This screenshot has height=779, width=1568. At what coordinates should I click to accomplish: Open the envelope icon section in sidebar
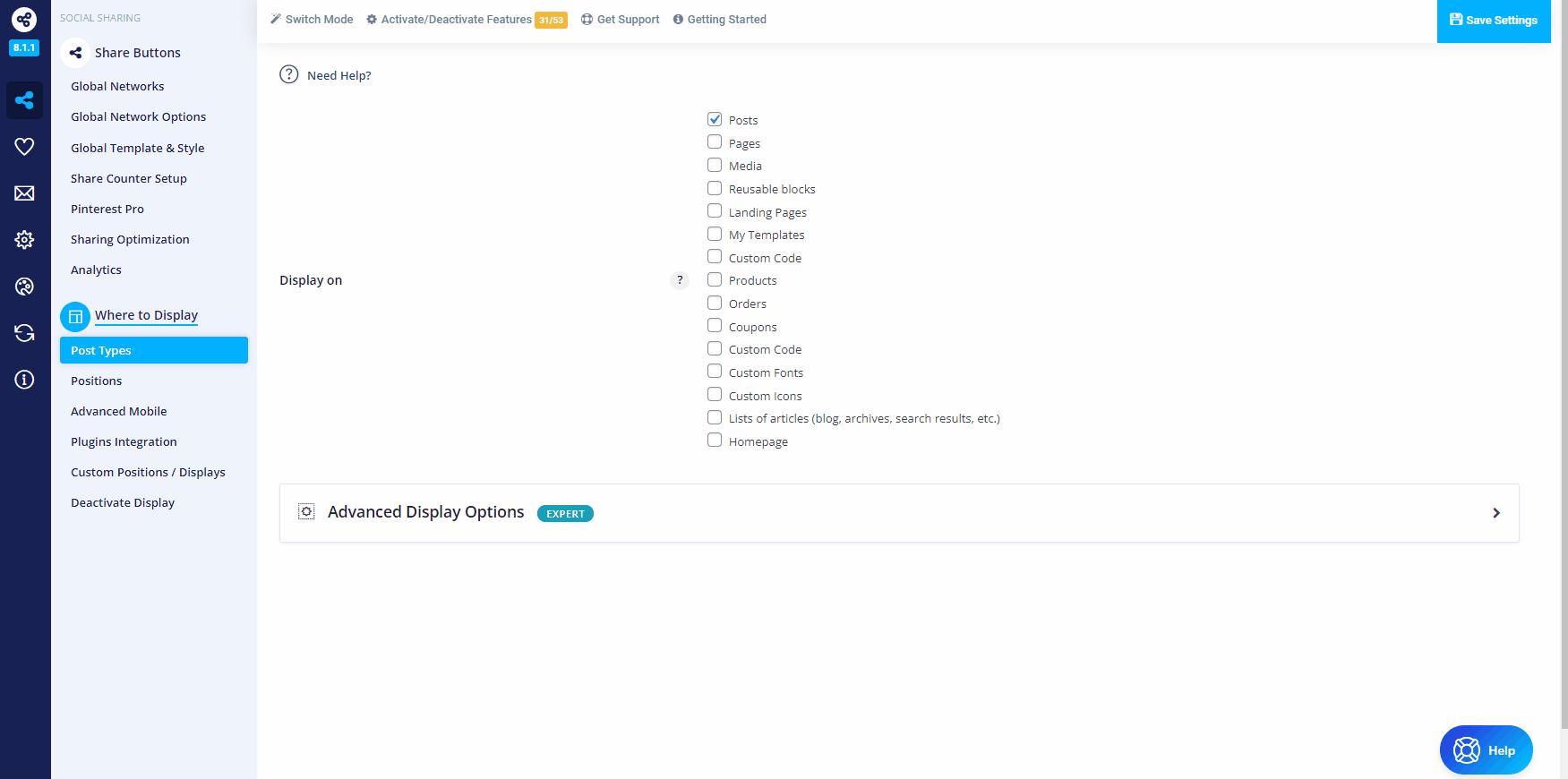tap(24, 193)
